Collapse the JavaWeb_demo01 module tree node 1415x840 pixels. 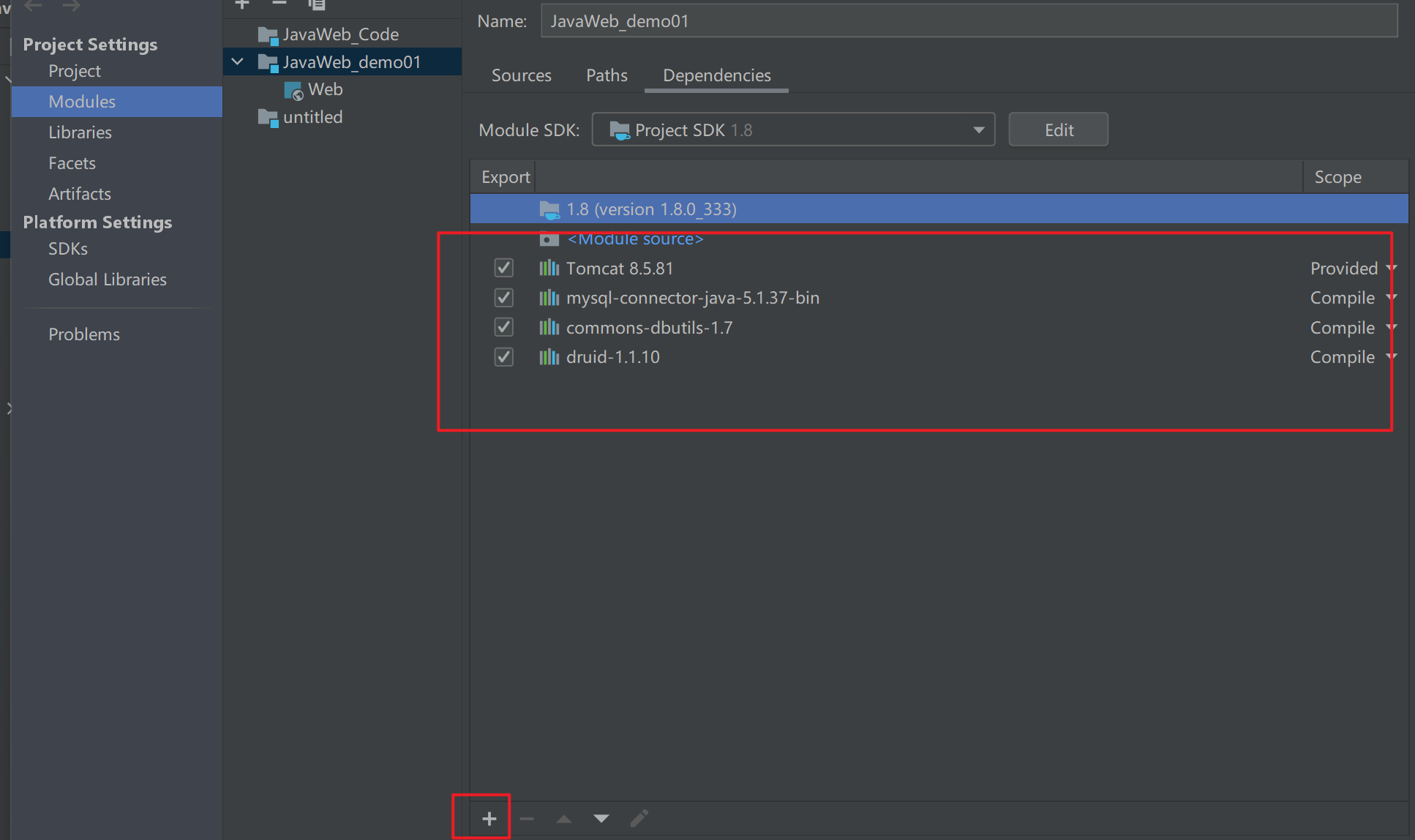(x=237, y=61)
